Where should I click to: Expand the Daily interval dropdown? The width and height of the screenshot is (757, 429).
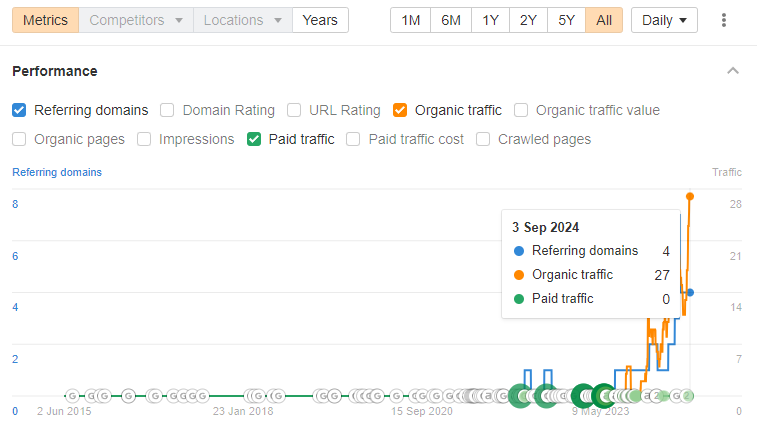tap(664, 20)
